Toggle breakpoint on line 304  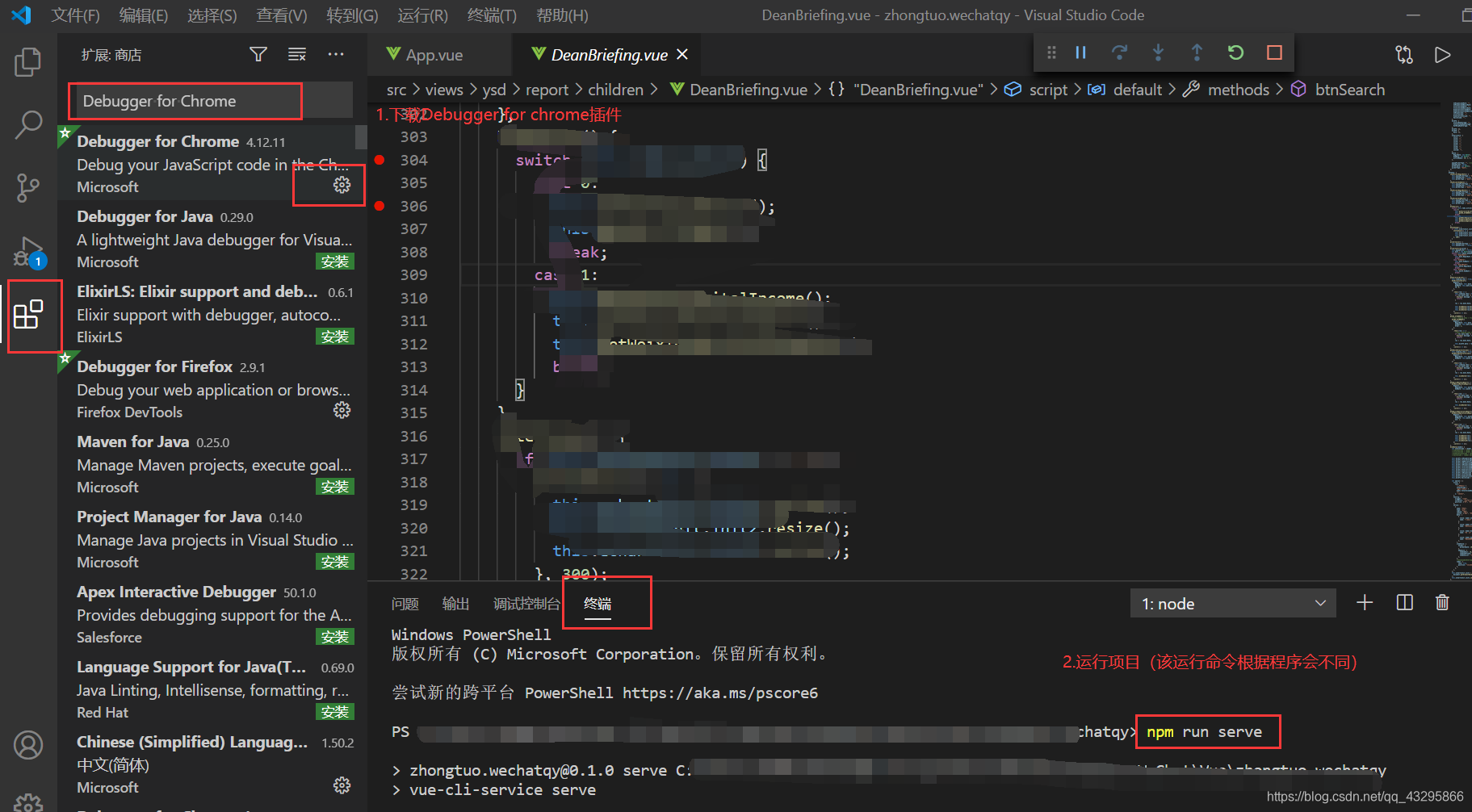[x=380, y=160]
